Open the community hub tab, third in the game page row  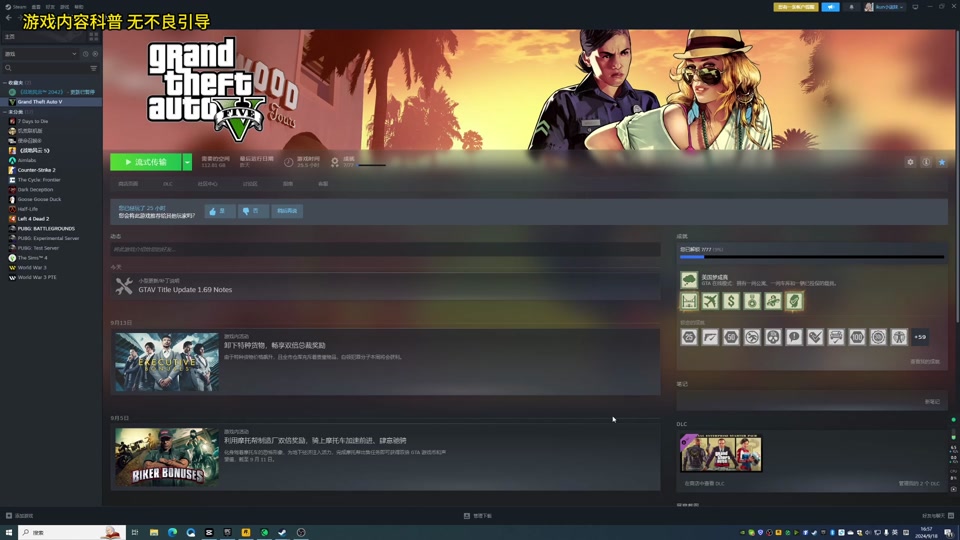[x=208, y=184]
